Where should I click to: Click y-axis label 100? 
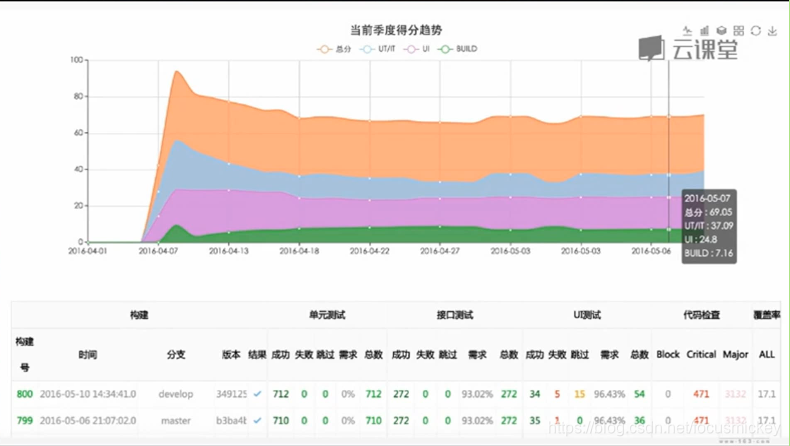pos(77,60)
